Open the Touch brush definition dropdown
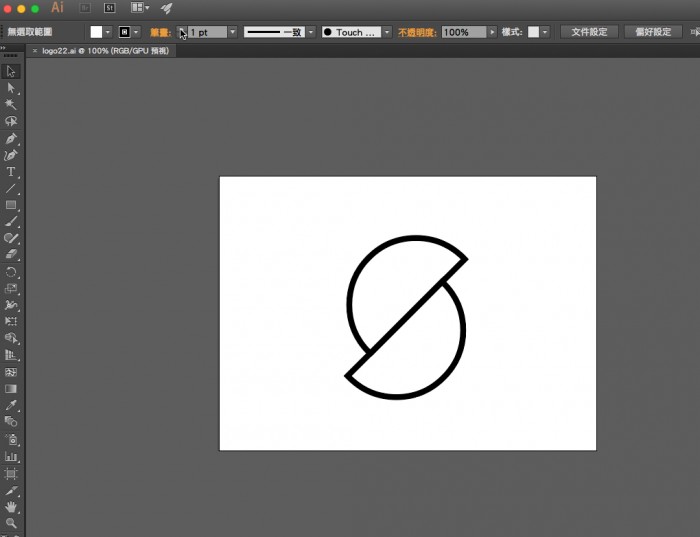700x537 pixels. click(387, 32)
